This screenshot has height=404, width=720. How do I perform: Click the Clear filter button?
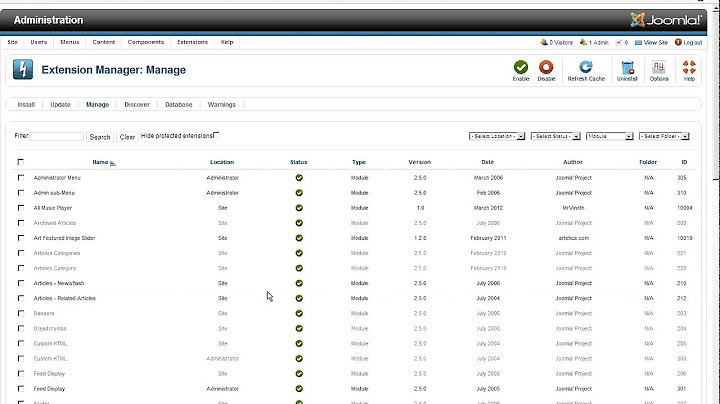(127, 137)
